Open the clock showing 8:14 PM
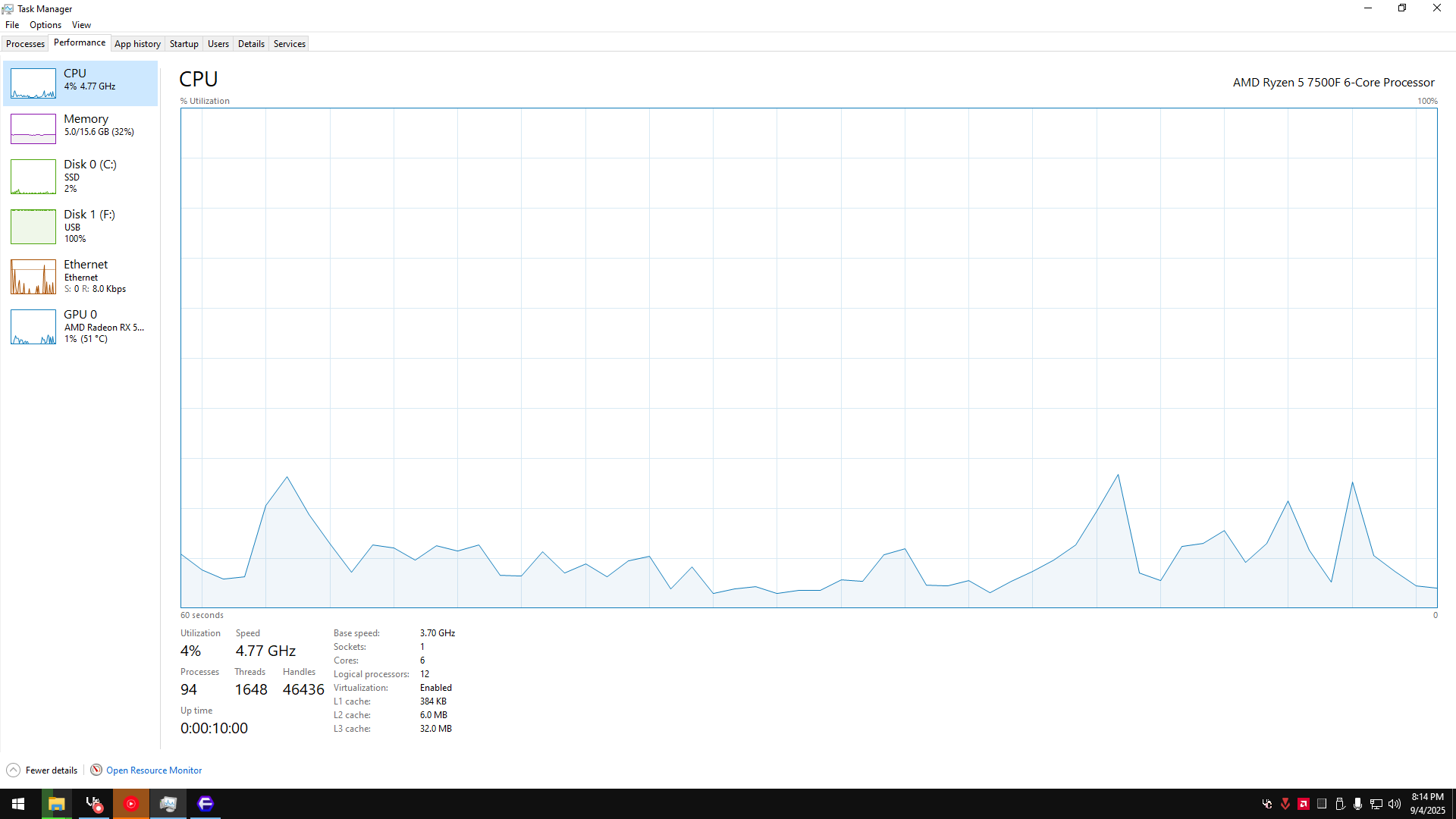The height and width of the screenshot is (819, 1456). click(1428, 804)
